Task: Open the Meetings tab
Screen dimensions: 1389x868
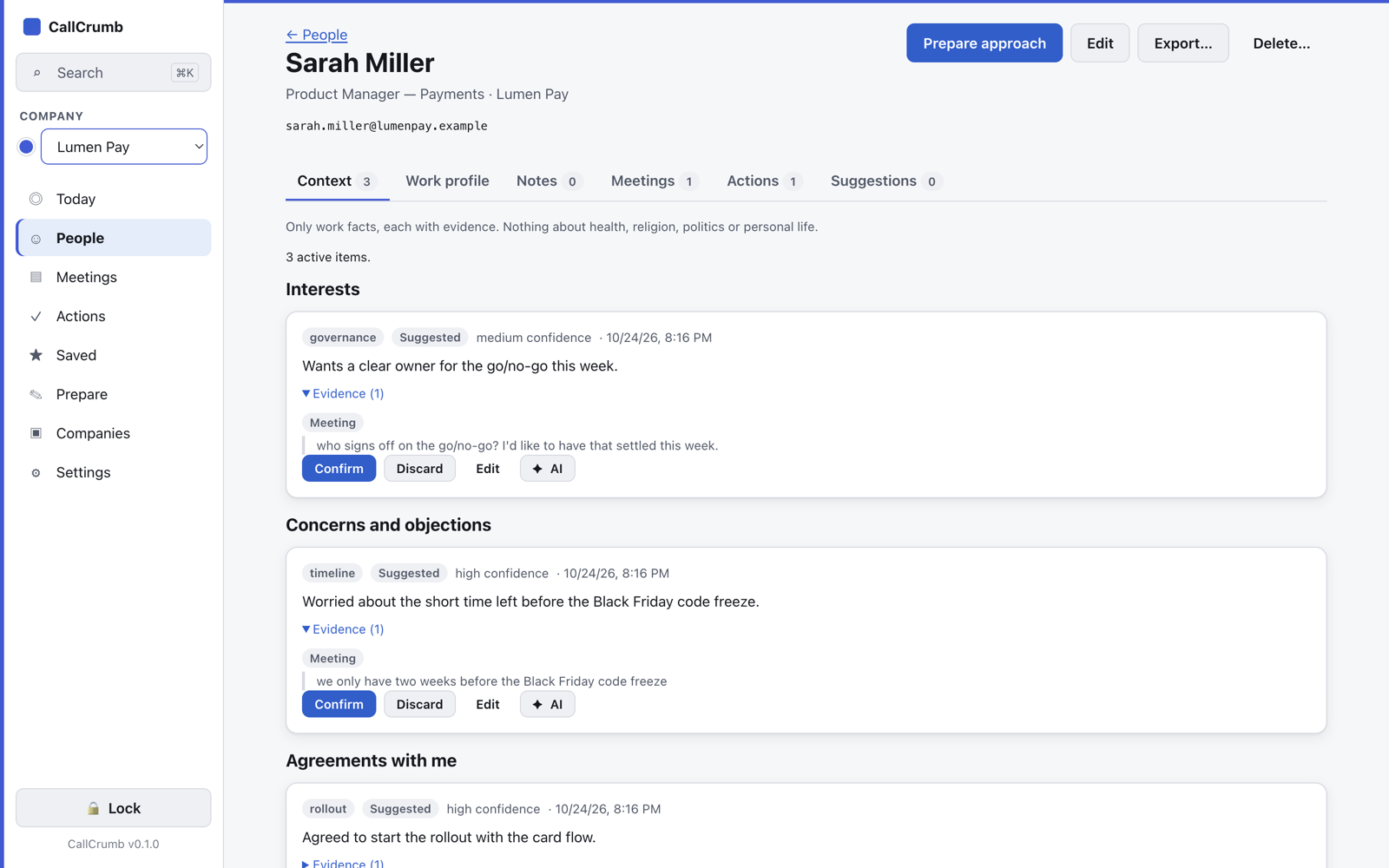Action: click(x=654, y=181)
